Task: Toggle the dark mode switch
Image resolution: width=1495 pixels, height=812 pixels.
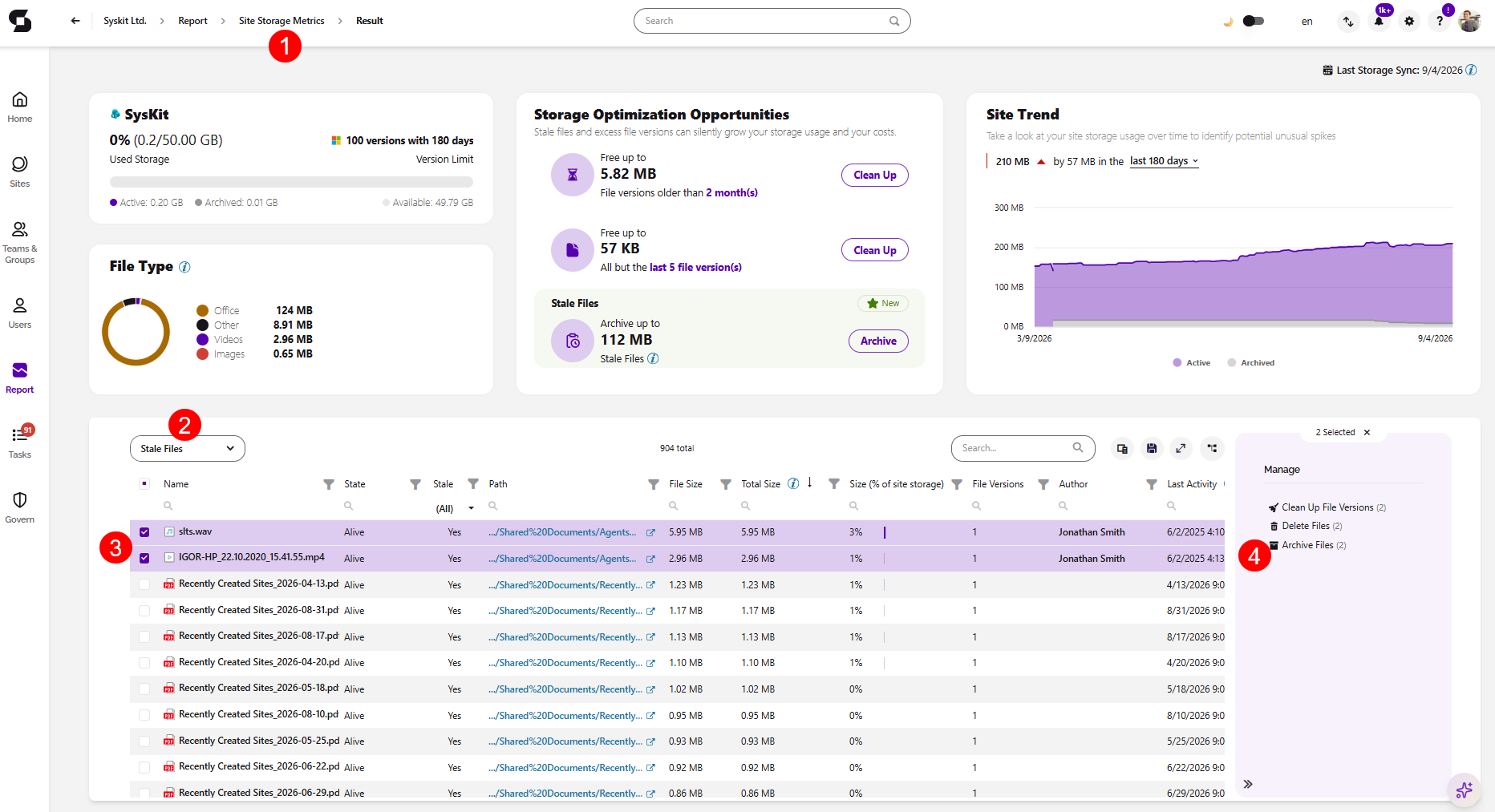Action: point(1253,21)
